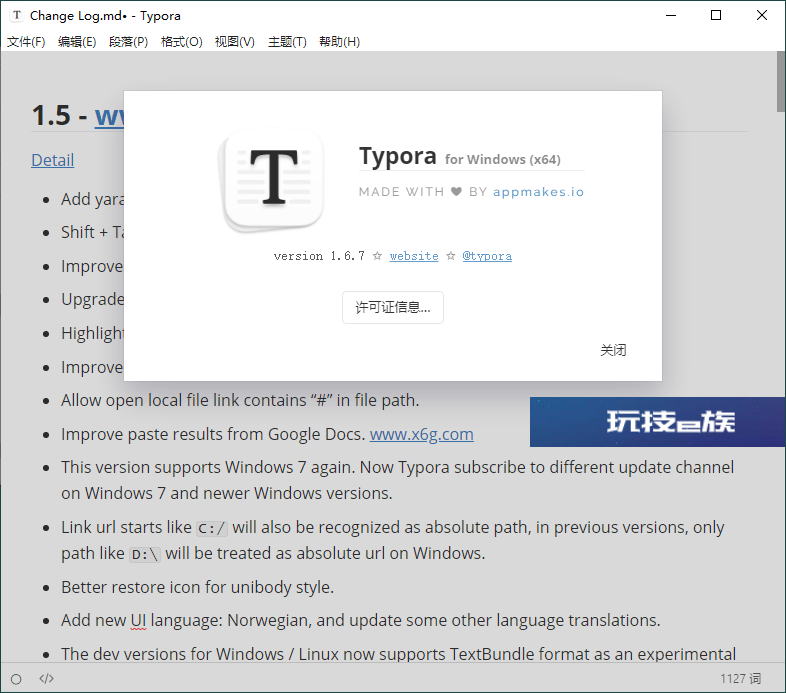786x693 pixels.
Task: Click the inline code D:\
Action: pos(145,555)
